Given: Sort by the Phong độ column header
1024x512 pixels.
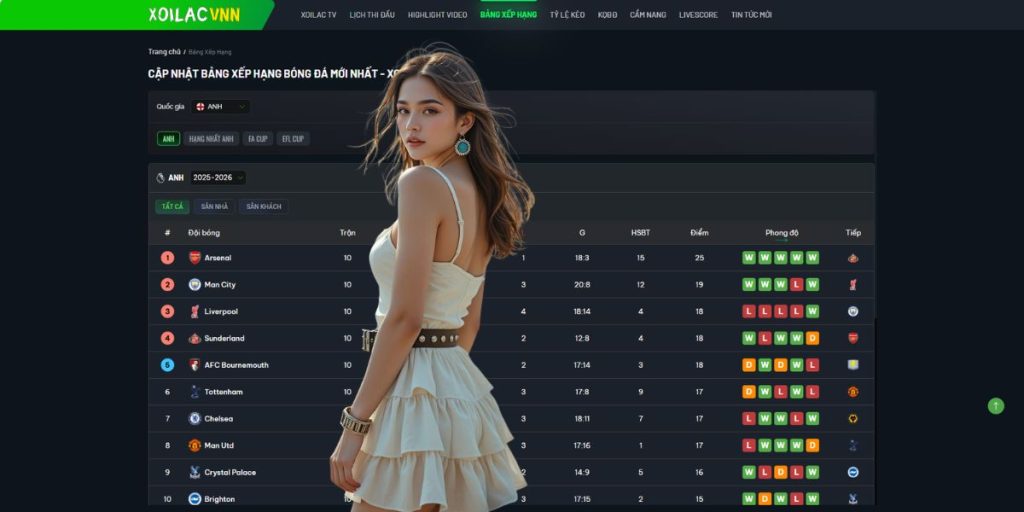Looking at the screenshot, I should pos(782,233).
